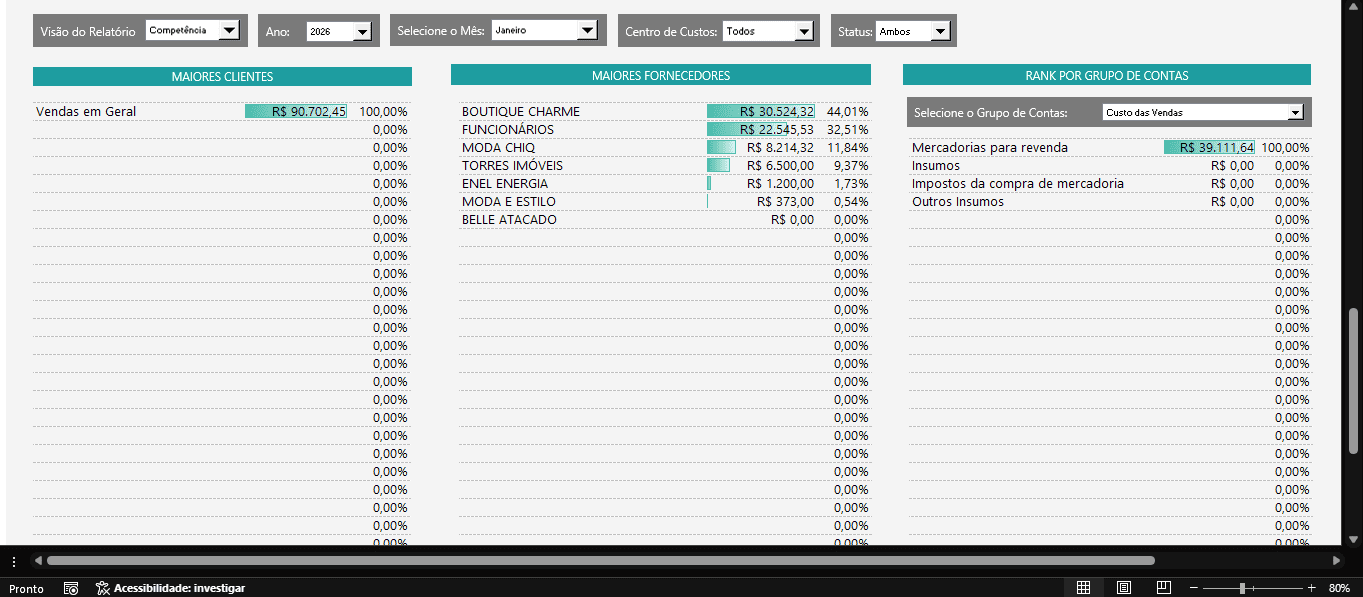Viewport: 1363px width, 597px height.
Task: Click Acessibilidade: investigar status
Action: (179, 589)
